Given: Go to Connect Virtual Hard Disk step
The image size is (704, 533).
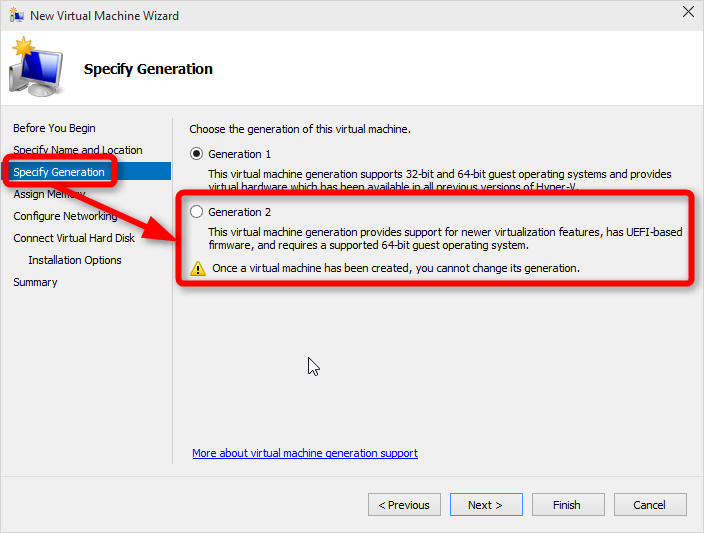Looking at the screenshot, I should tap(74, 238).
